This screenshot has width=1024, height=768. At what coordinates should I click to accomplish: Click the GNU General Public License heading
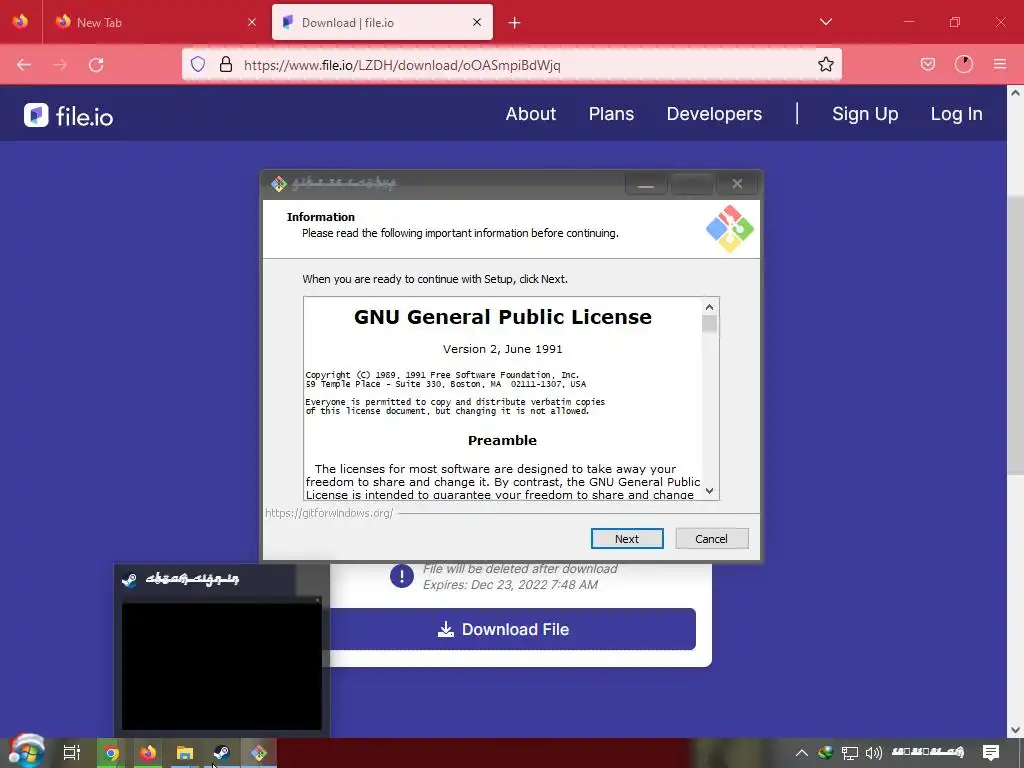pyautogui.click(x=502, y=317)
